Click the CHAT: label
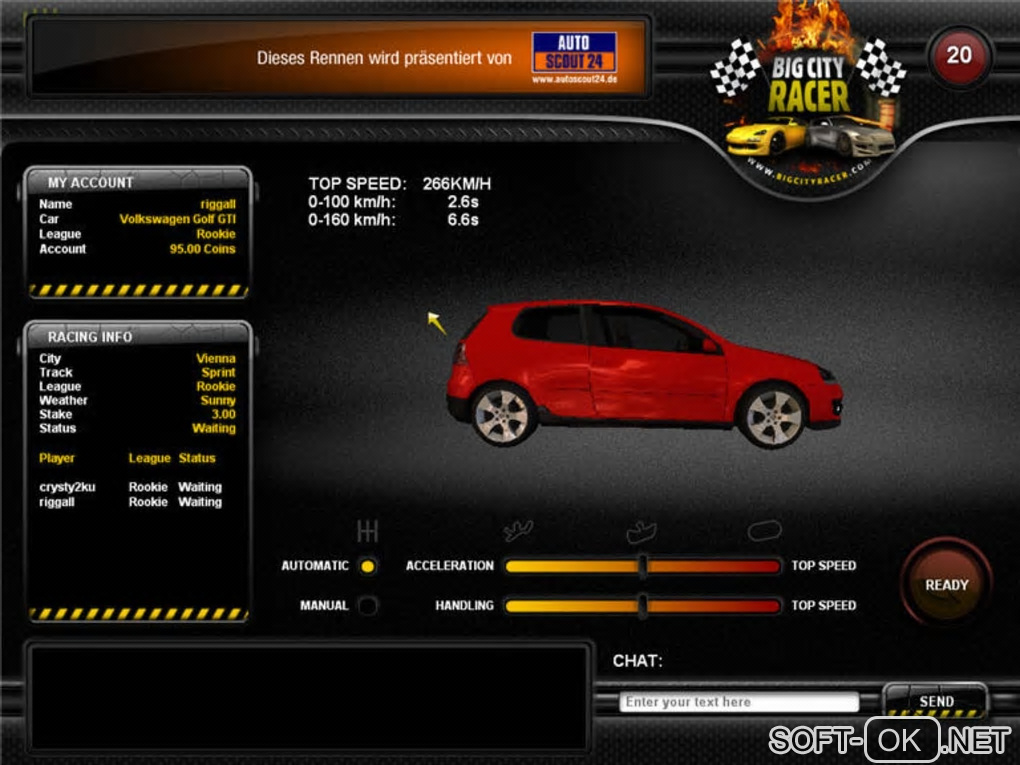Screen dimensions: 1020x765 pyautogui.click(x=638, y=661)
